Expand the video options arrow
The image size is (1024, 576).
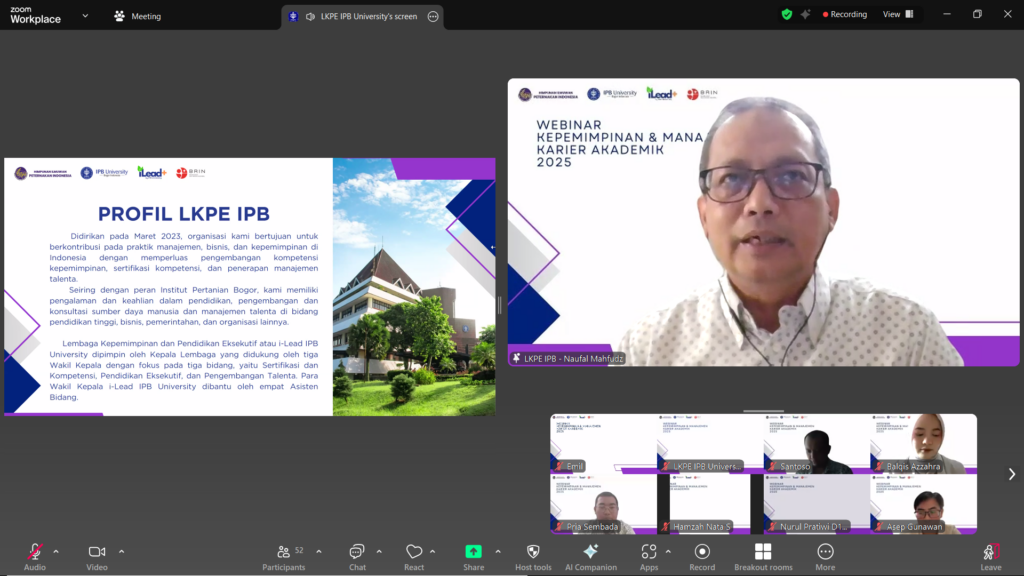click(x=121, y=552)
